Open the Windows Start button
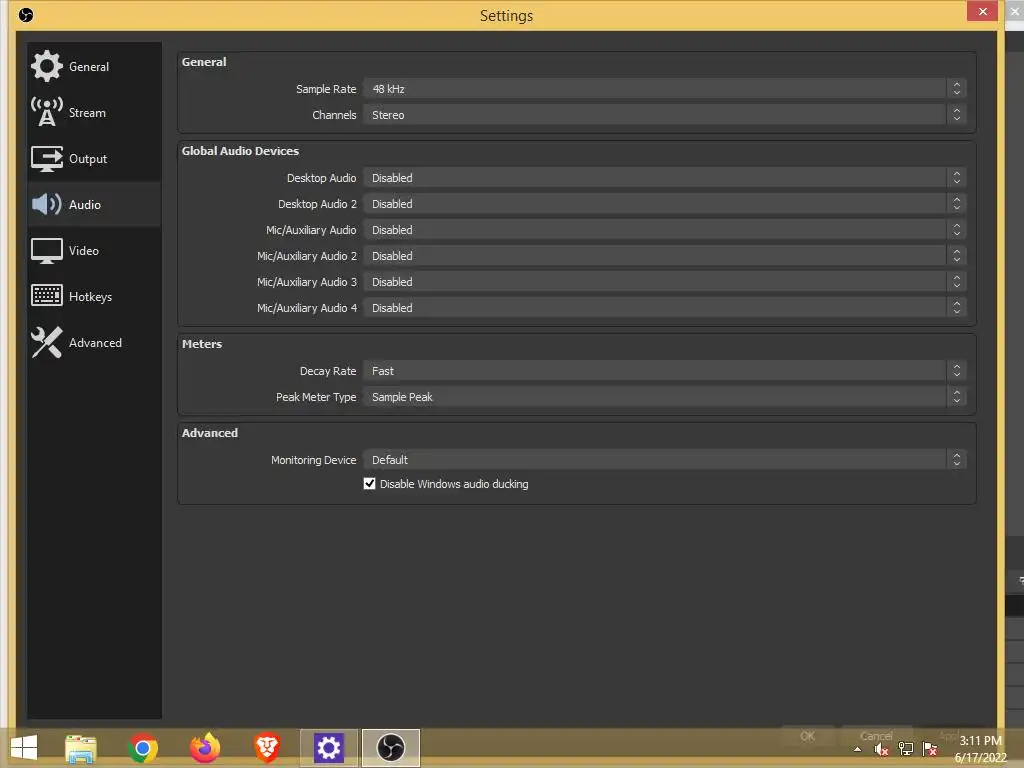The width and height of the screenshot is (1024, 768). click(24, 748)
